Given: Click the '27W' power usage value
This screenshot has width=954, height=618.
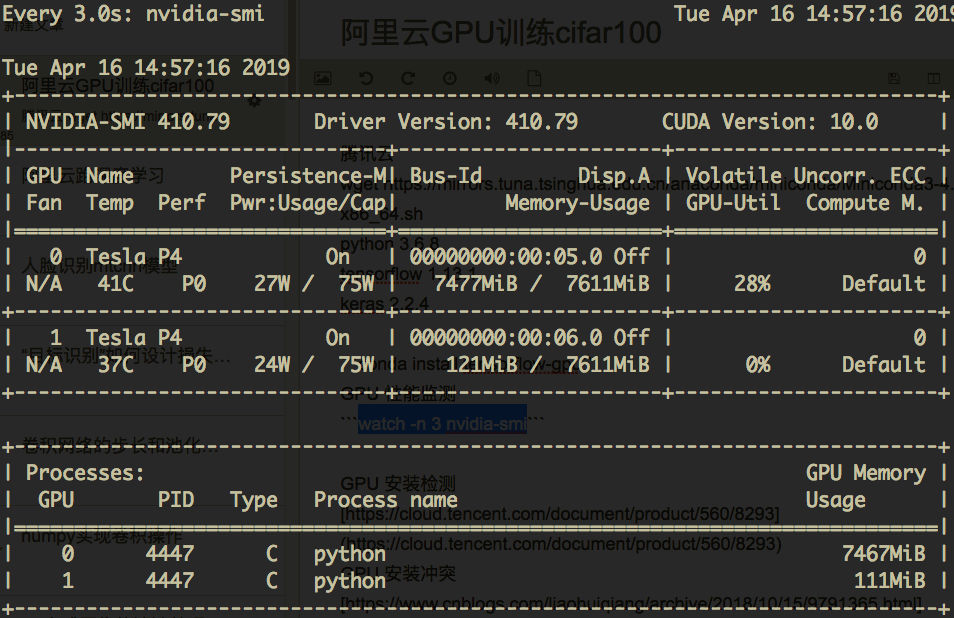Looking at the screenshot, I should click(x=272, y=283).
